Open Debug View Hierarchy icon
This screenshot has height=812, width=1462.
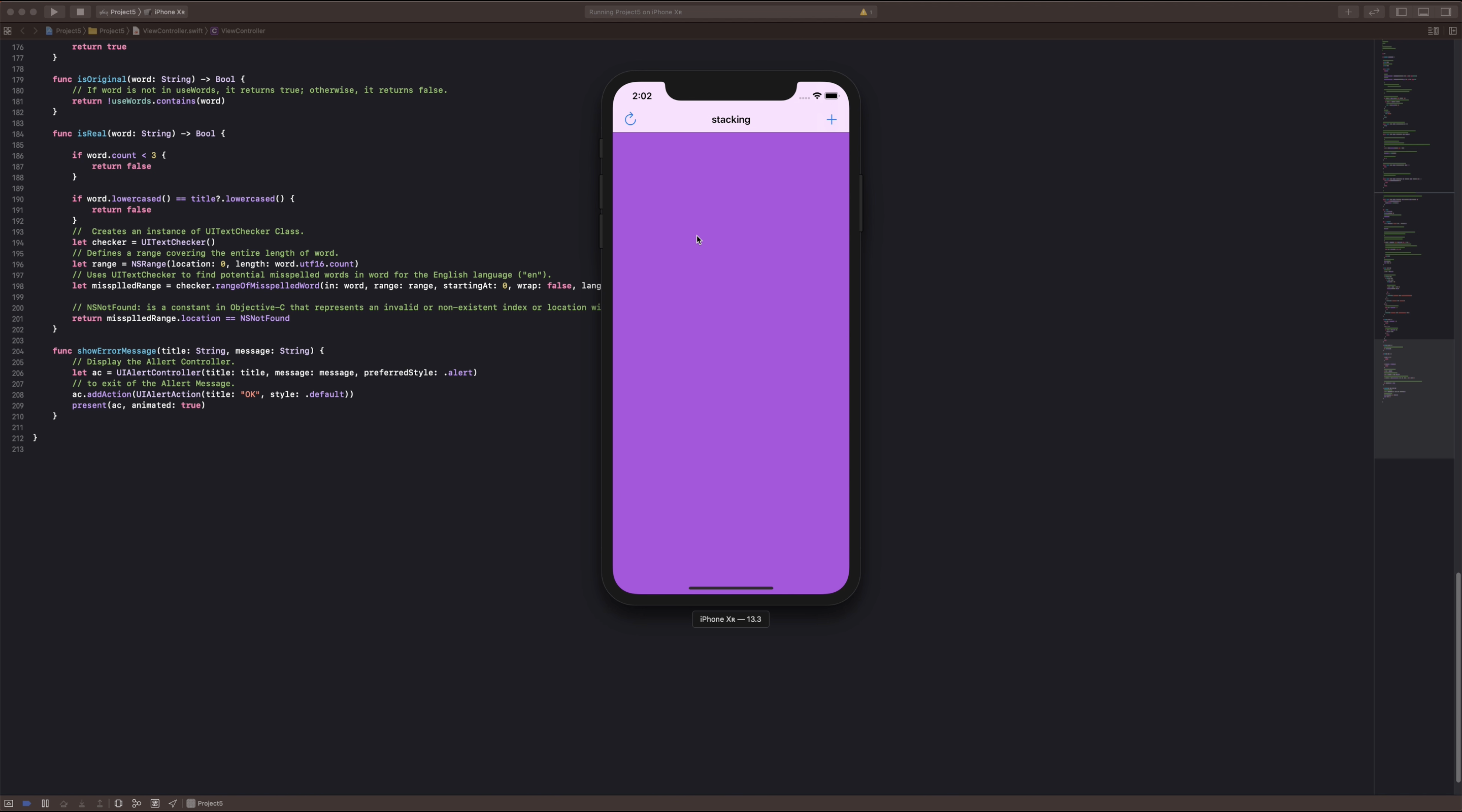[118, 803]
